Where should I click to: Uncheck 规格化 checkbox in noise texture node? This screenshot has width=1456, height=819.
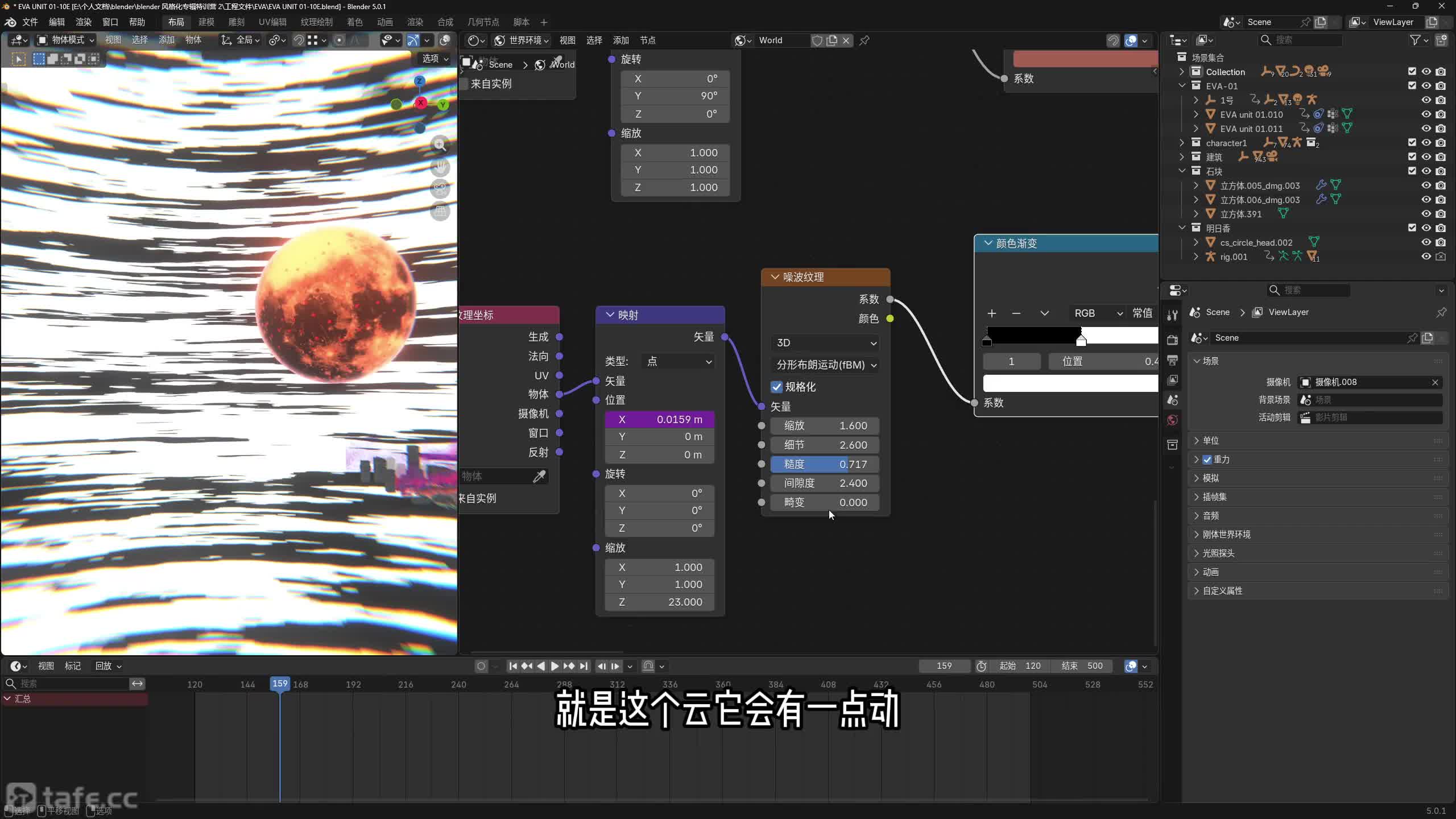(776, 387)
